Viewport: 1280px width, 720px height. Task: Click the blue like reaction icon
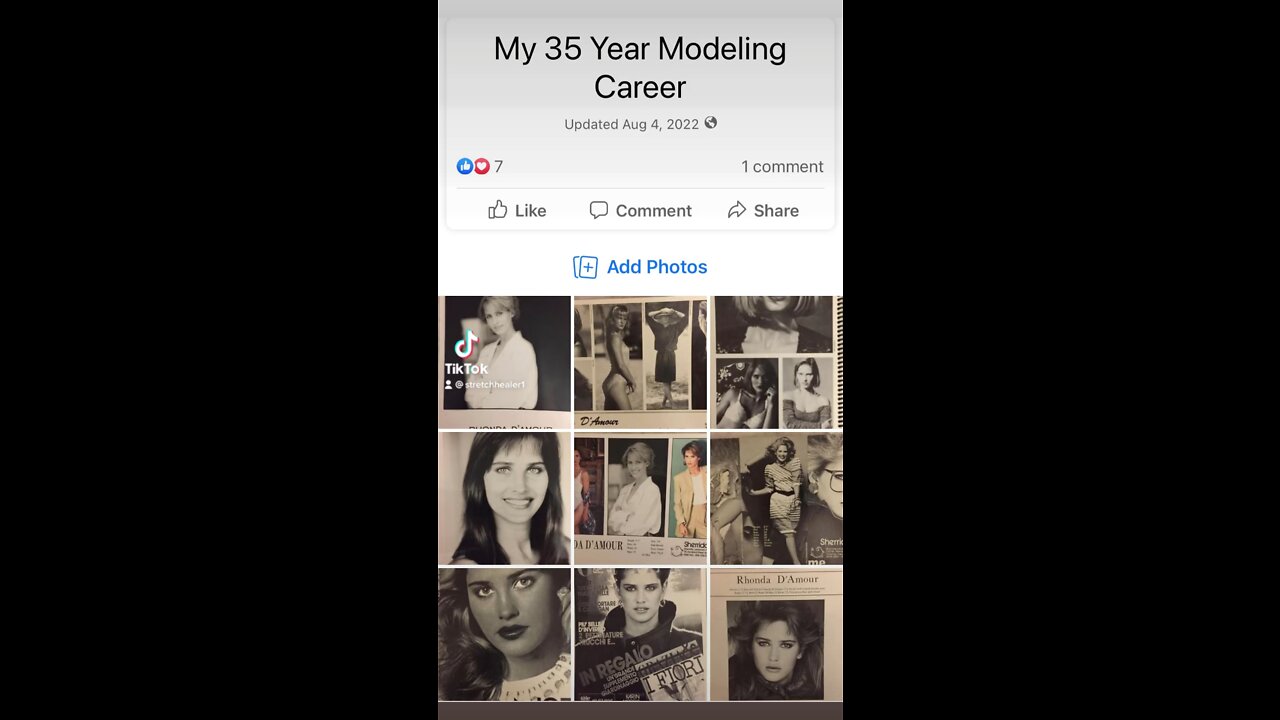pos(465,166)
